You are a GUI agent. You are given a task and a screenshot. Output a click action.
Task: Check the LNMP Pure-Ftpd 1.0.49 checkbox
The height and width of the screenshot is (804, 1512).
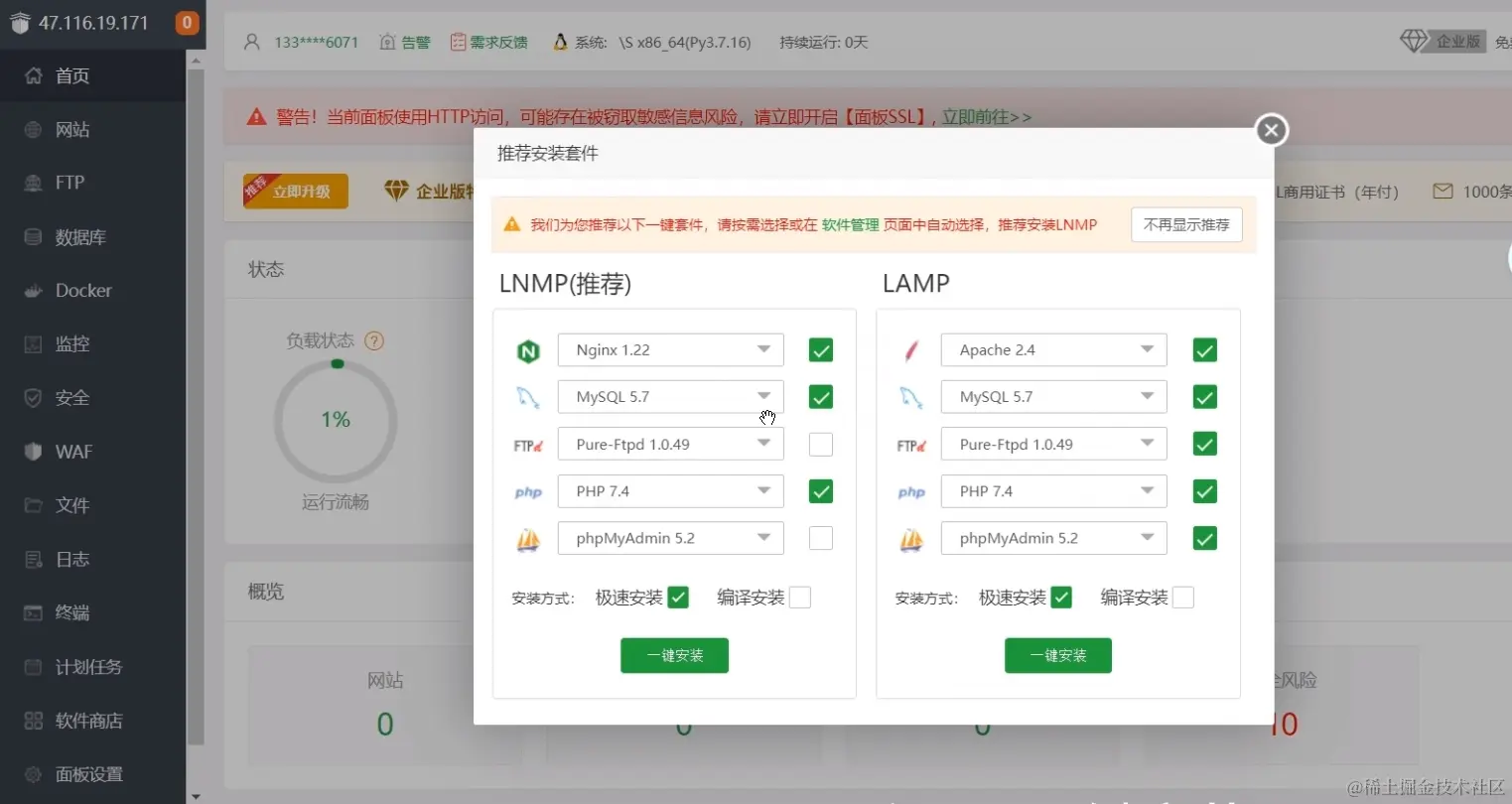821,444
